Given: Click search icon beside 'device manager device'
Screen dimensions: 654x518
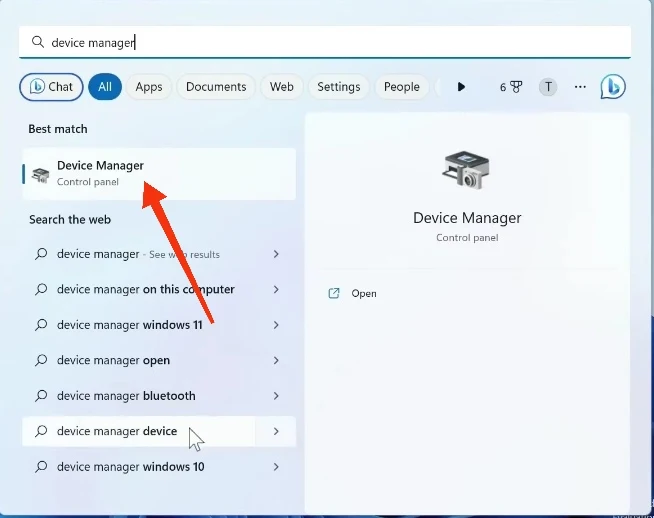Looking at the screenshot, I should (x=41, y=431).
